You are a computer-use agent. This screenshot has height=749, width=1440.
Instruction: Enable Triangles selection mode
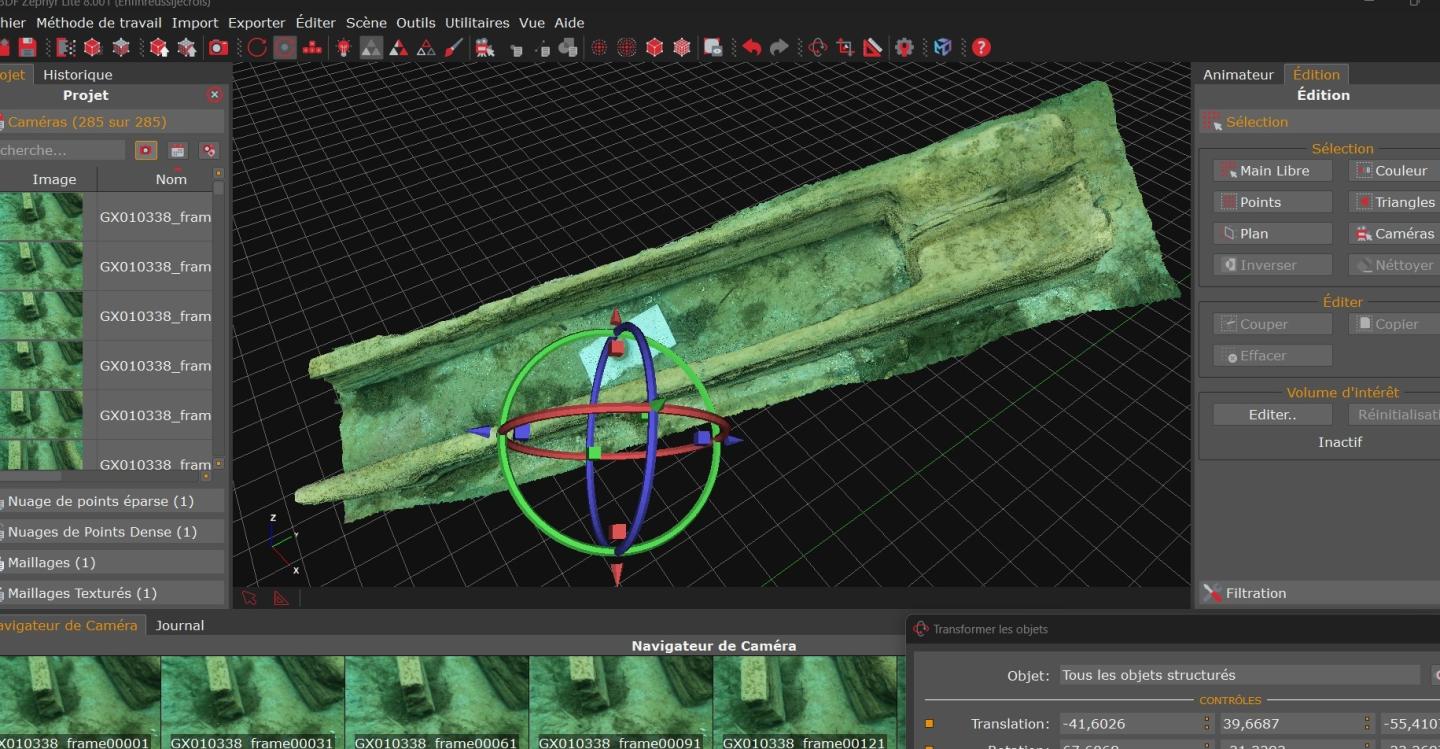pos(1394,202)
